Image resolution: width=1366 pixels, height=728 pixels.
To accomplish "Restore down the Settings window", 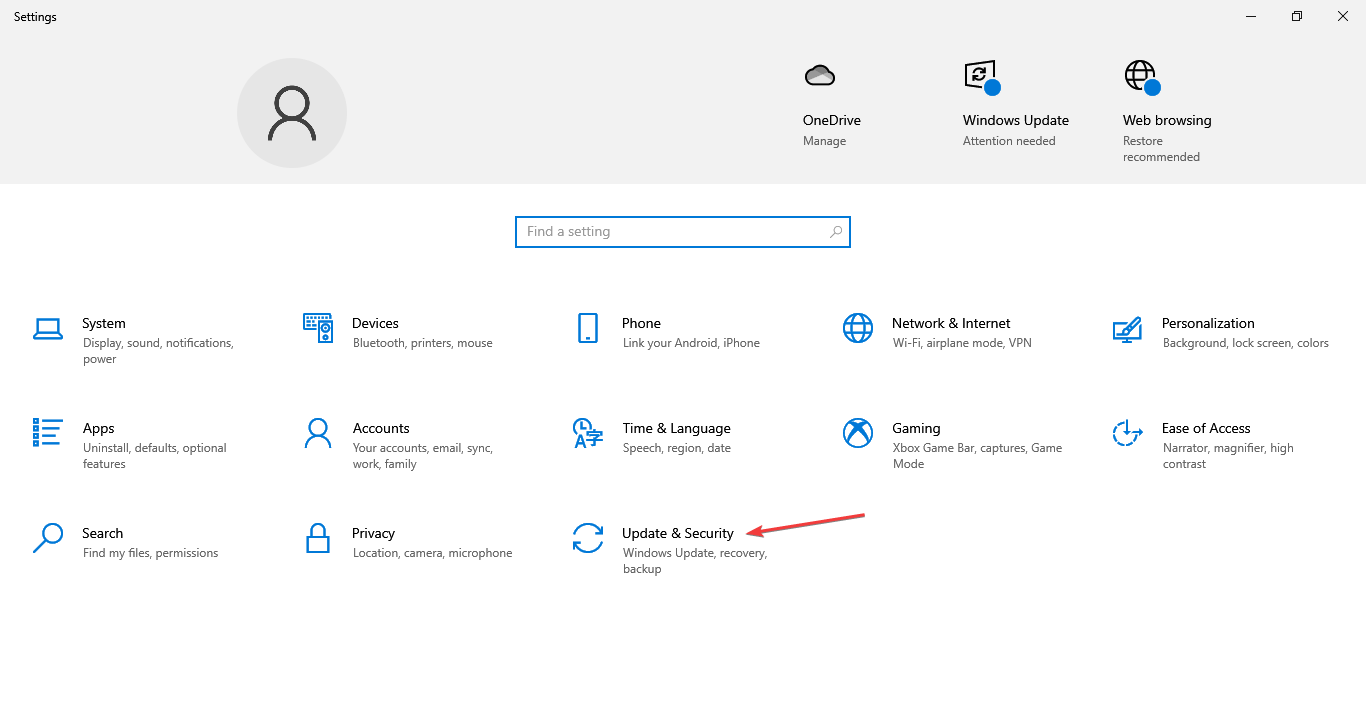I will pos(1296,16).
